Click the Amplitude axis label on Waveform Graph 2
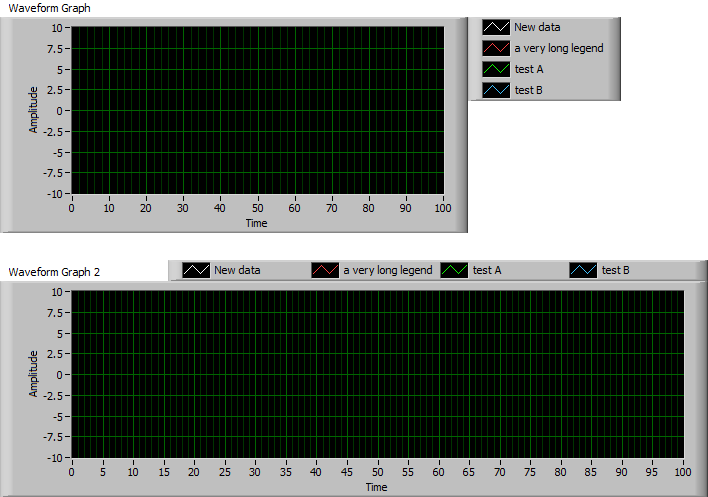The height and width of the screenshot is (497, 708). [x=33, y=374]
